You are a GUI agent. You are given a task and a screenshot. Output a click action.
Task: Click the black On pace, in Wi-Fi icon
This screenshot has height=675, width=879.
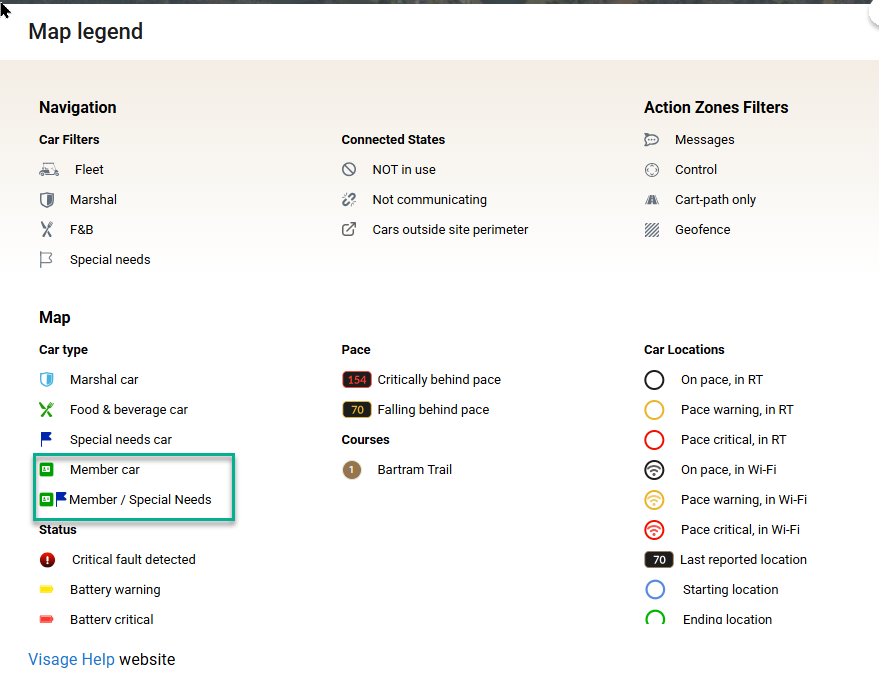coord(654,470)
